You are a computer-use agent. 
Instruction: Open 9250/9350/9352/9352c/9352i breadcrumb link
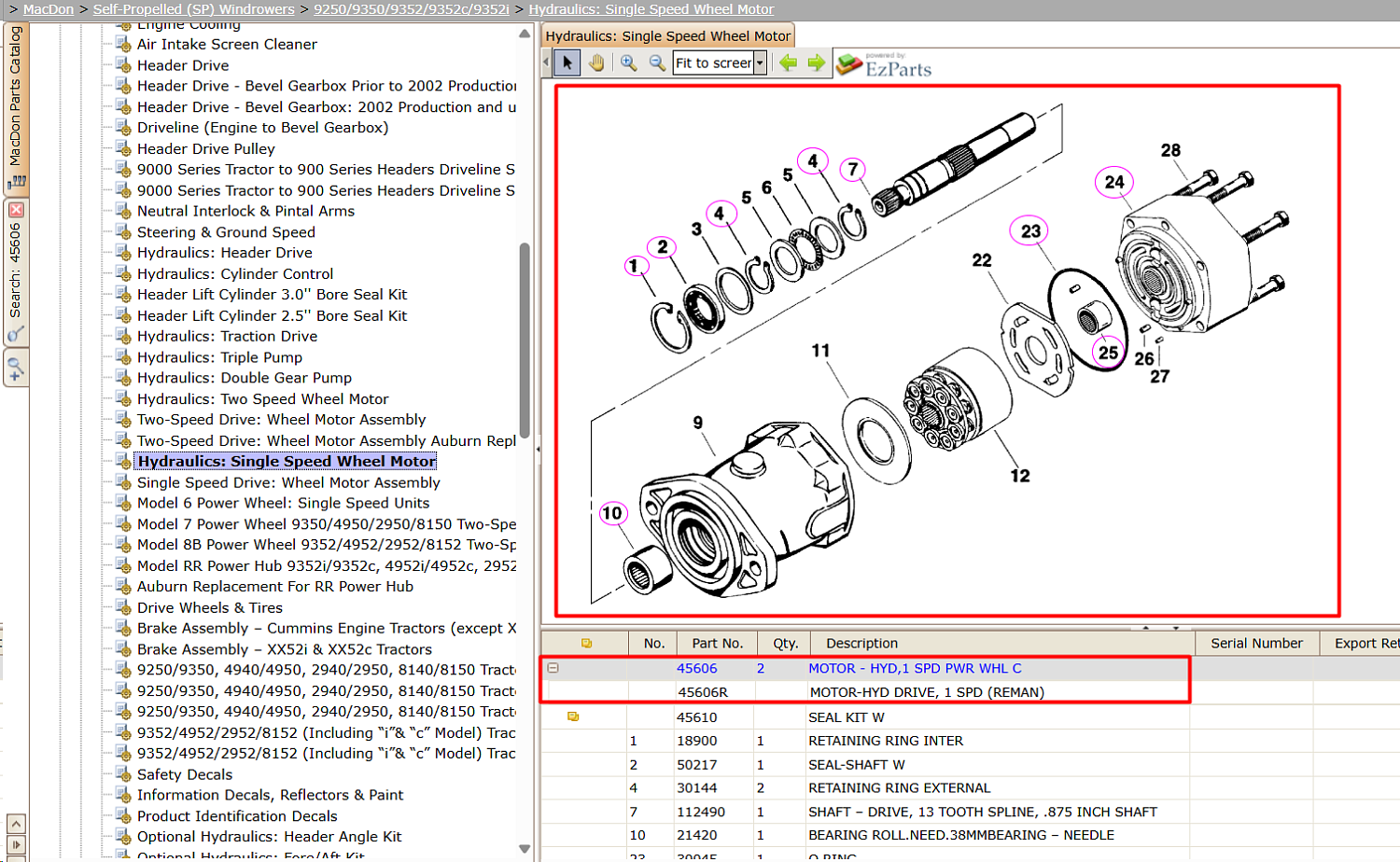412,9
